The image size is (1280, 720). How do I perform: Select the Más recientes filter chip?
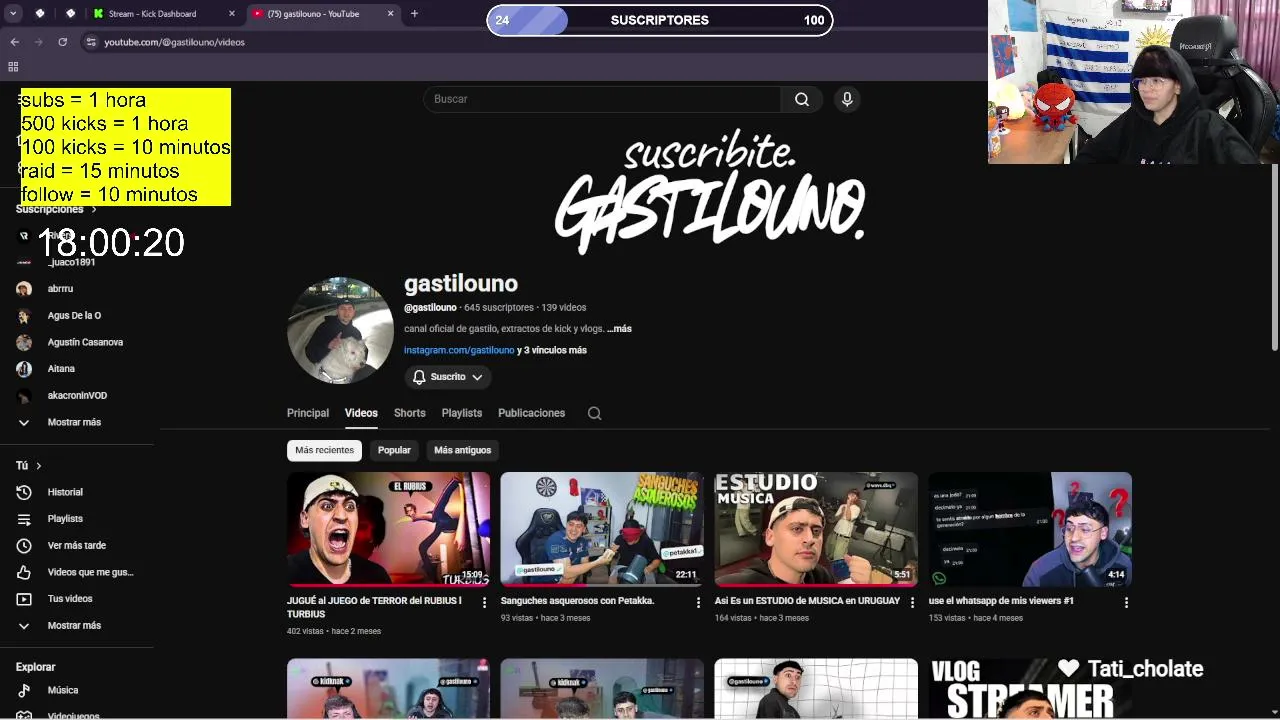pyautogui.click(x=324, y=450)
